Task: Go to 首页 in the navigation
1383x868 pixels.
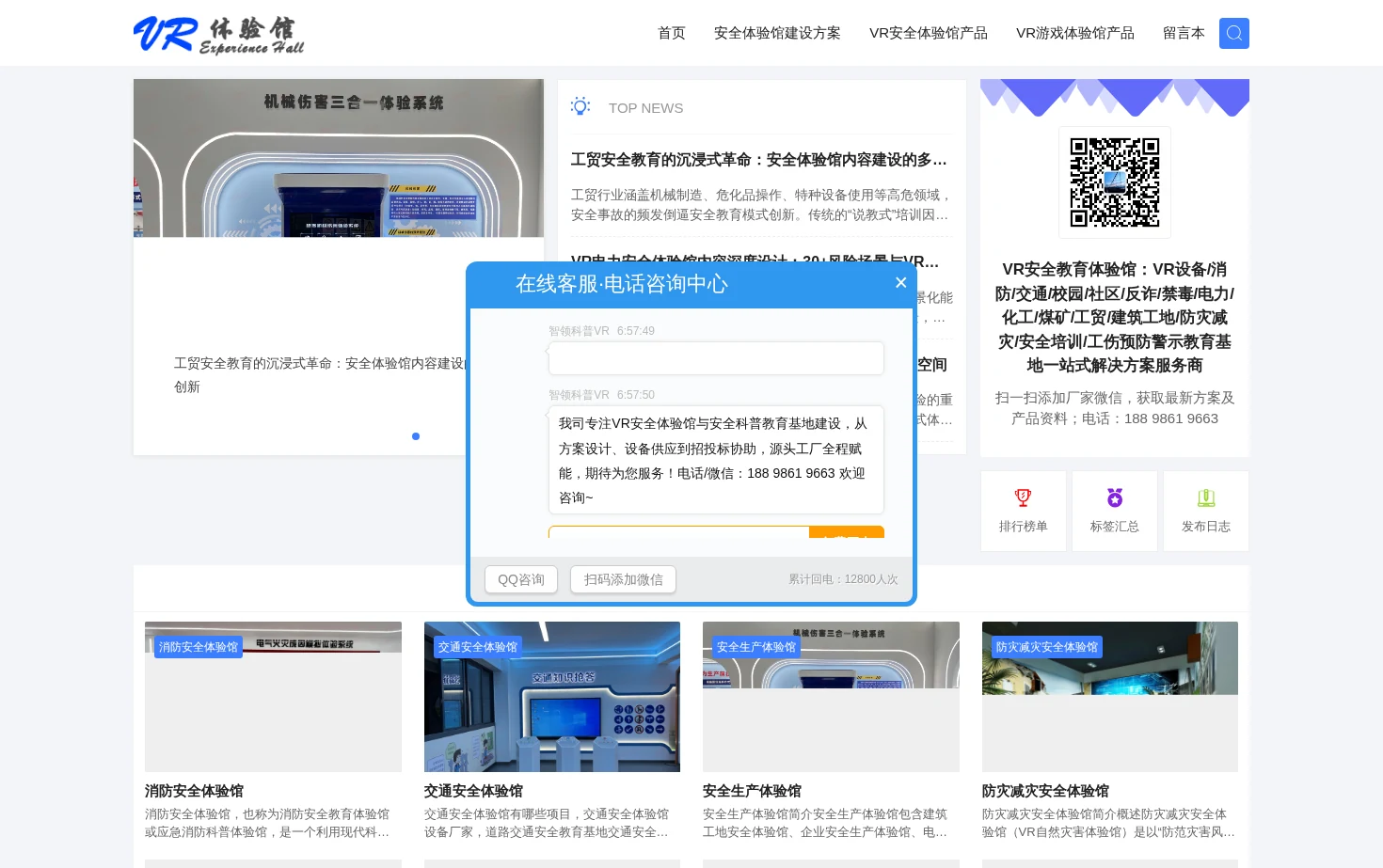Action: click(x=672, y=33)
